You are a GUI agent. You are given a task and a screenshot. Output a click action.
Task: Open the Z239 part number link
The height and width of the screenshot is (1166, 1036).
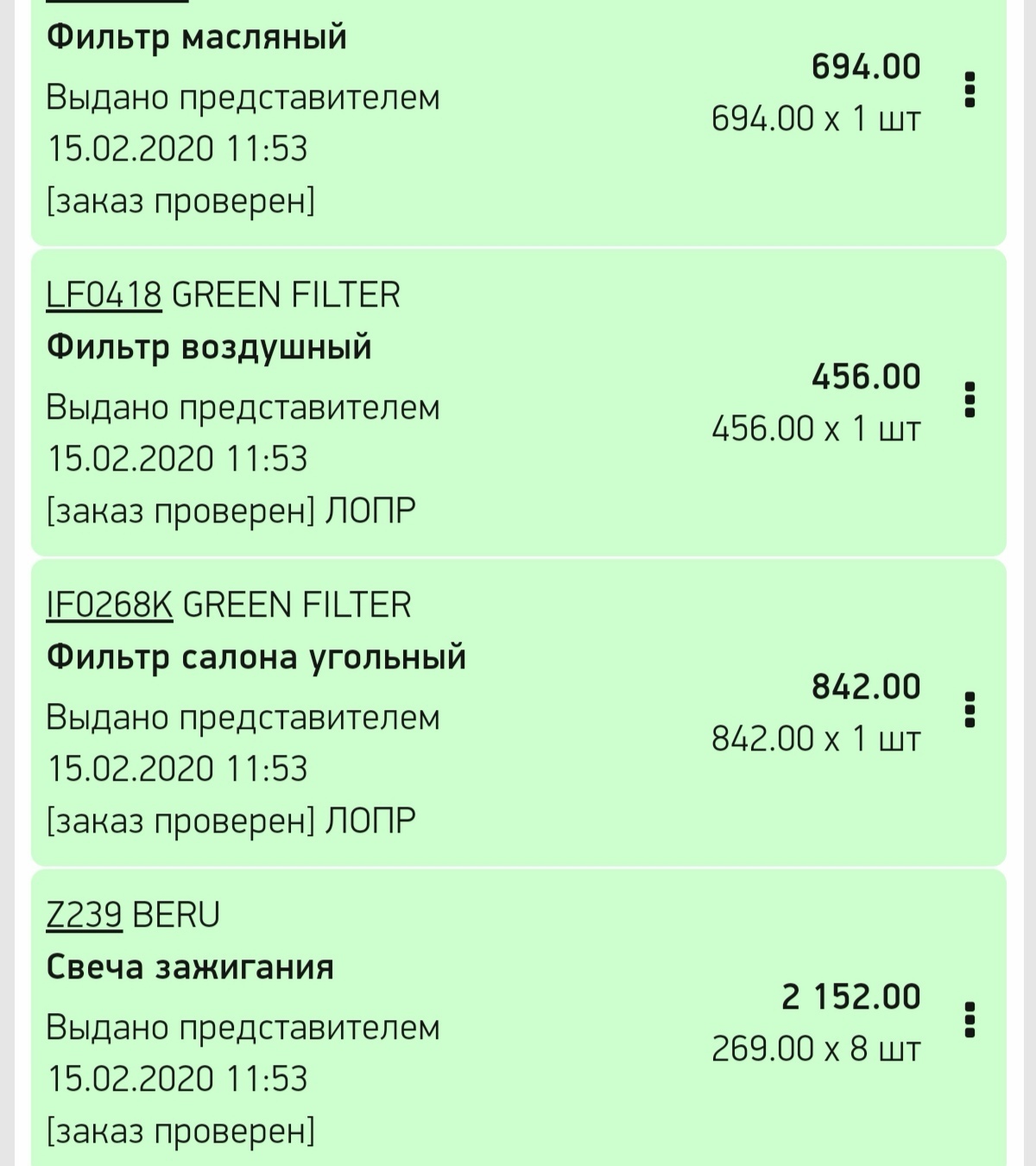tap(84, 915)
